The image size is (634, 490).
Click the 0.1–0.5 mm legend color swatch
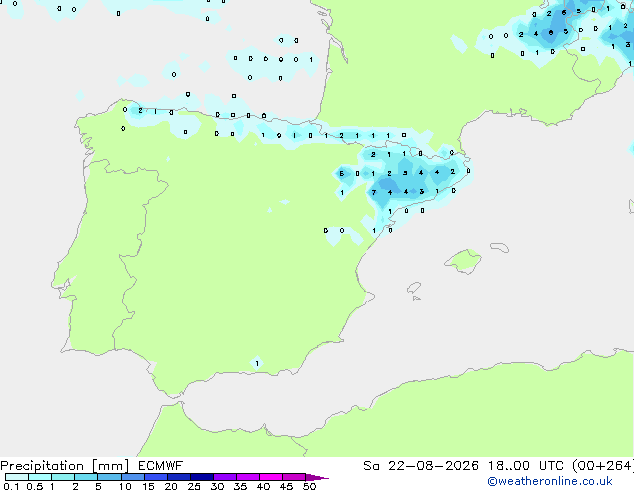tap(17, 477)
